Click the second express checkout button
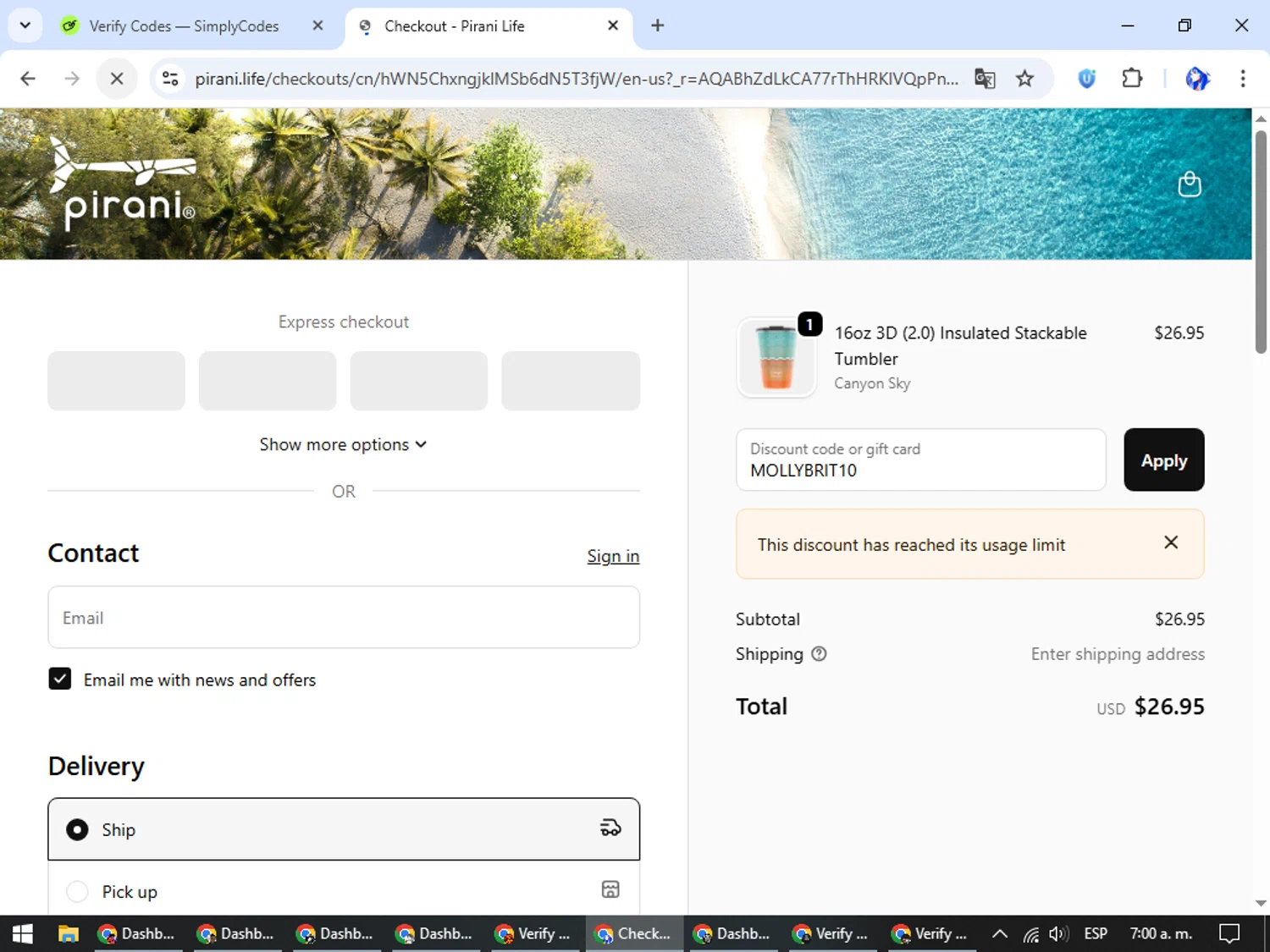Screen dimensions: 1270x952 pyautogui.click(x=268, y=381)
